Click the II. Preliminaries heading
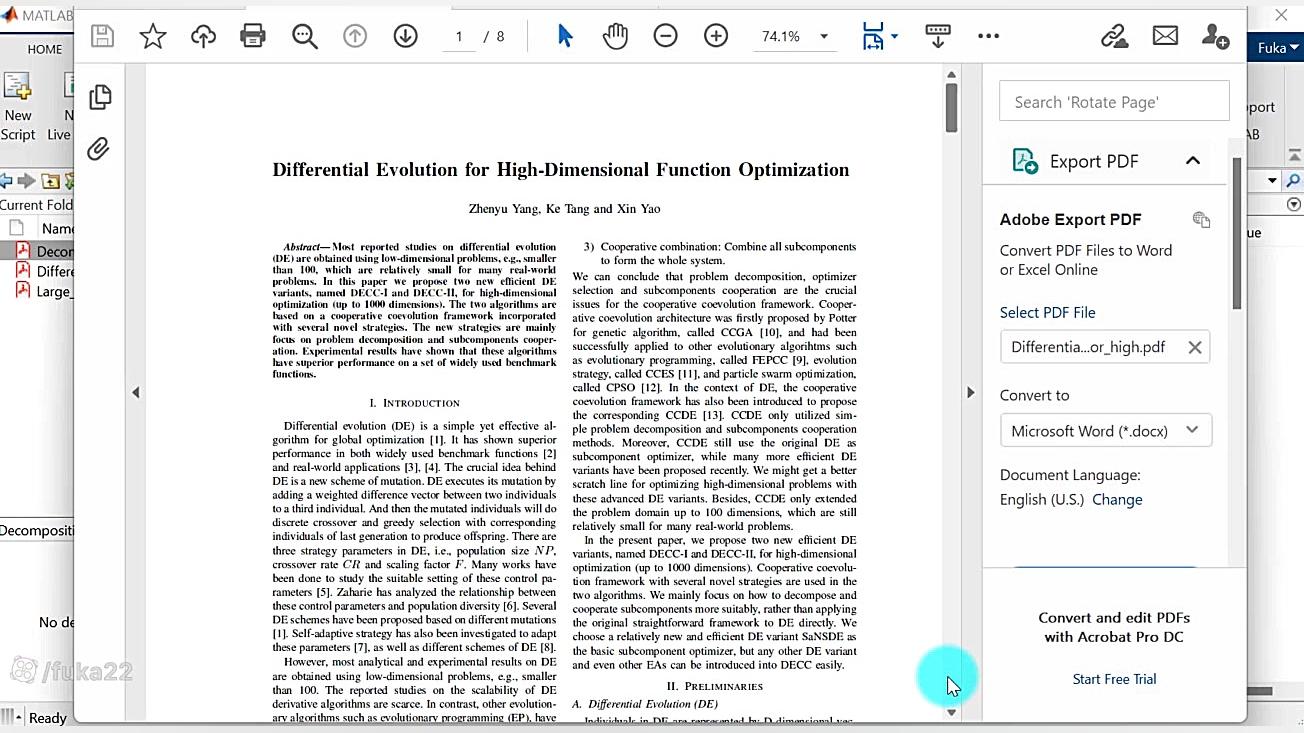 point(714,686)
